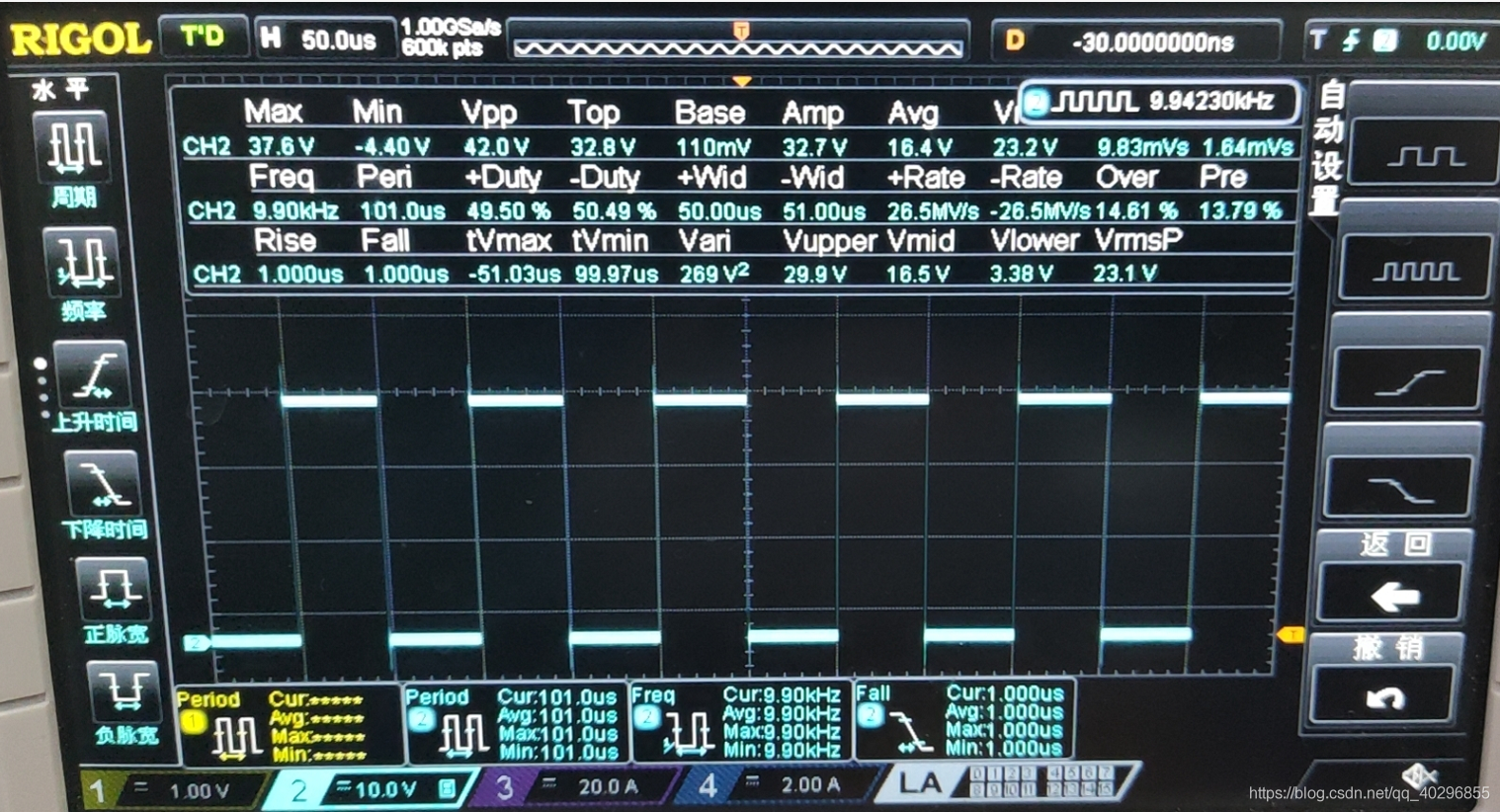Click the Undo (撤销) button
Screen dimensions: 1500x812
click(1383, 695)
